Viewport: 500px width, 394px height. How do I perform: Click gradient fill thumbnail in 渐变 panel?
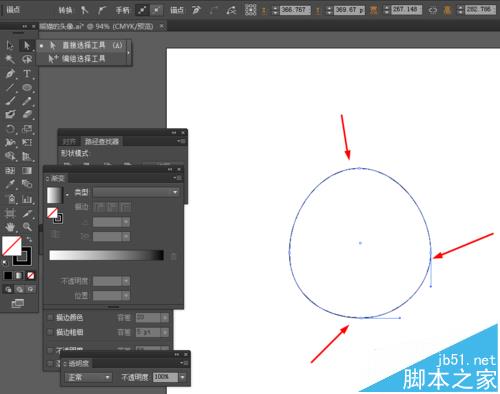pos(55,195)
